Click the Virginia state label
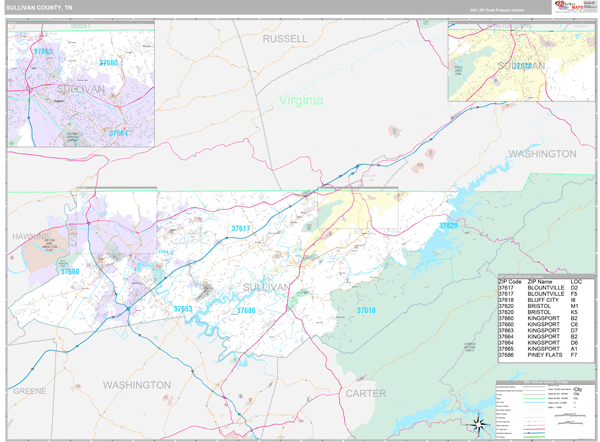600x442 pixels. (x=301, y=100)
